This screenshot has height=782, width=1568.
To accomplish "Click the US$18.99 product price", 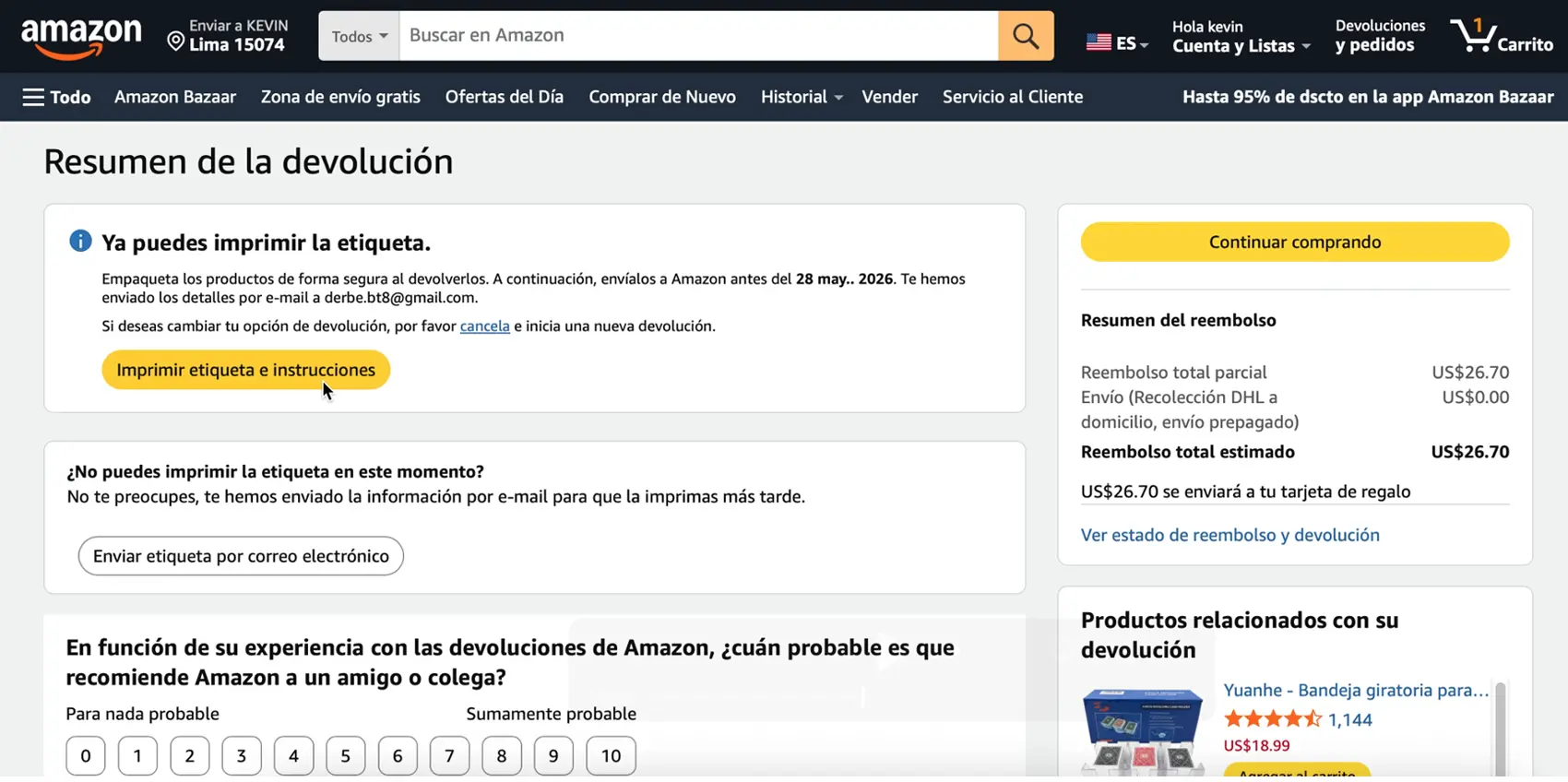I will [1256, 745].
